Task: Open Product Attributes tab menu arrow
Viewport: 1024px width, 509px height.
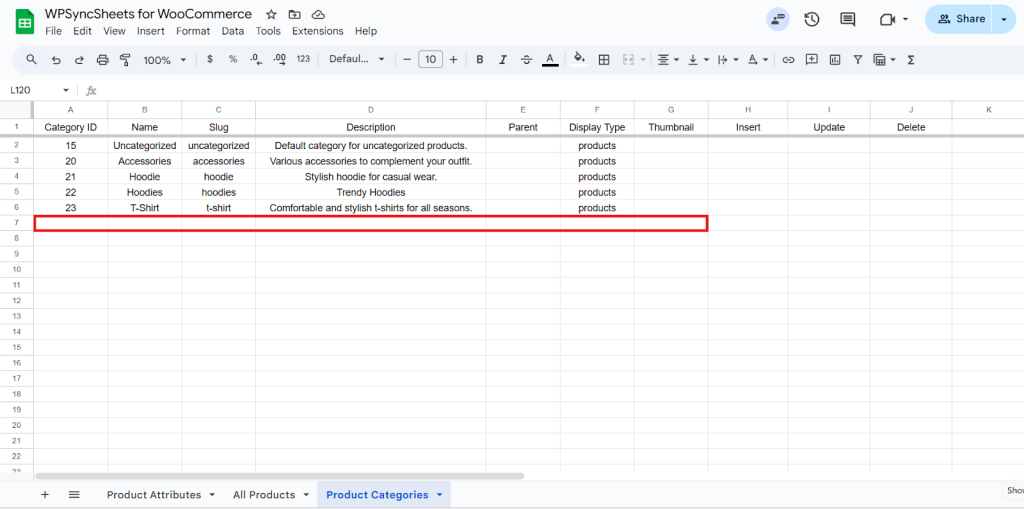Action: point(212,495)
